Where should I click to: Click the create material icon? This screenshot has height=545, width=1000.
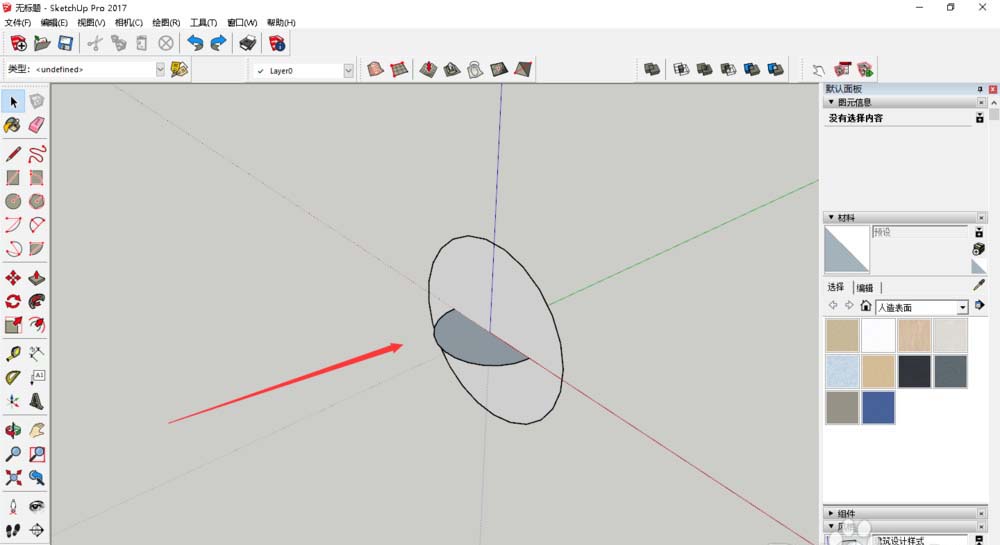pyautogui.click(x=978, y=249)
